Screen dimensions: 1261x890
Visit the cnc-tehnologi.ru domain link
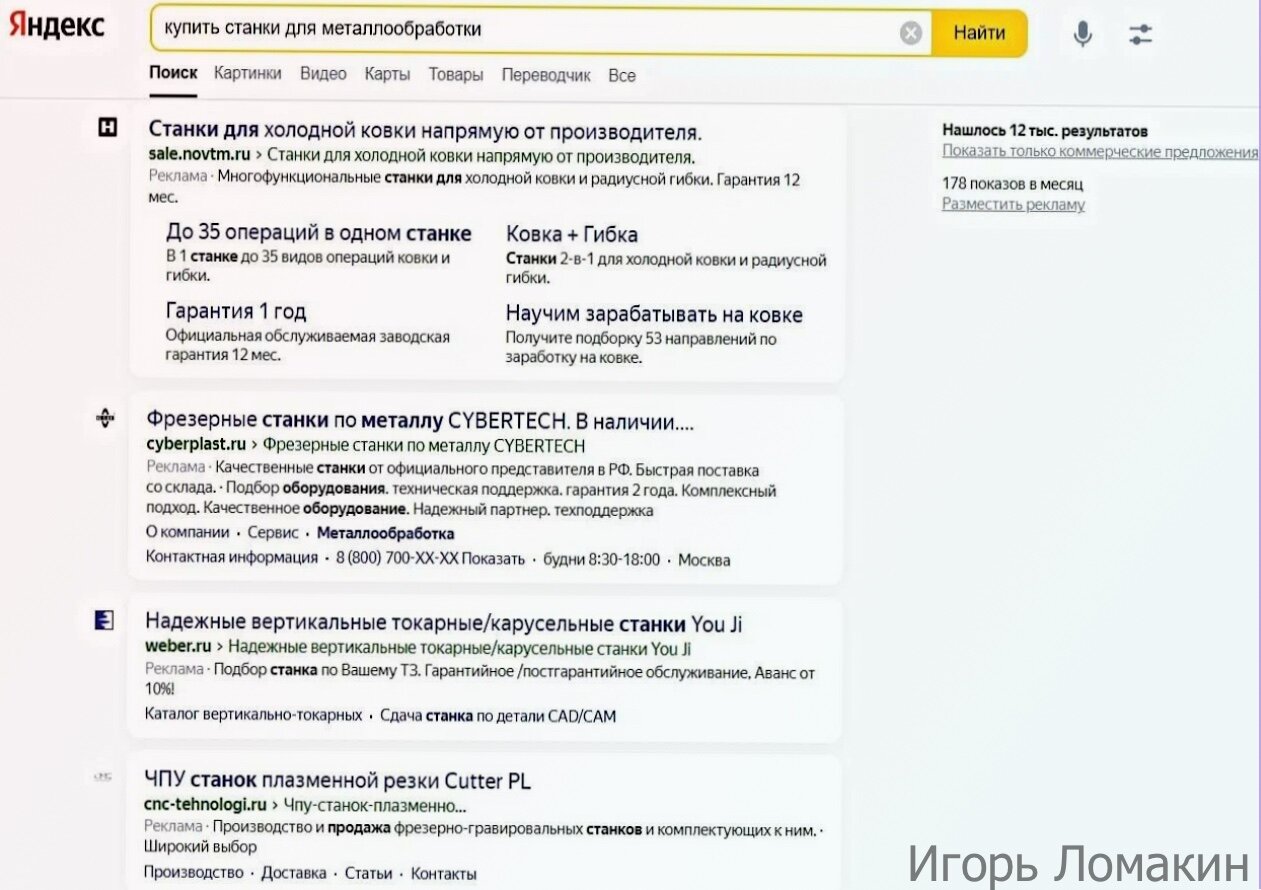(x=205, y=804)
